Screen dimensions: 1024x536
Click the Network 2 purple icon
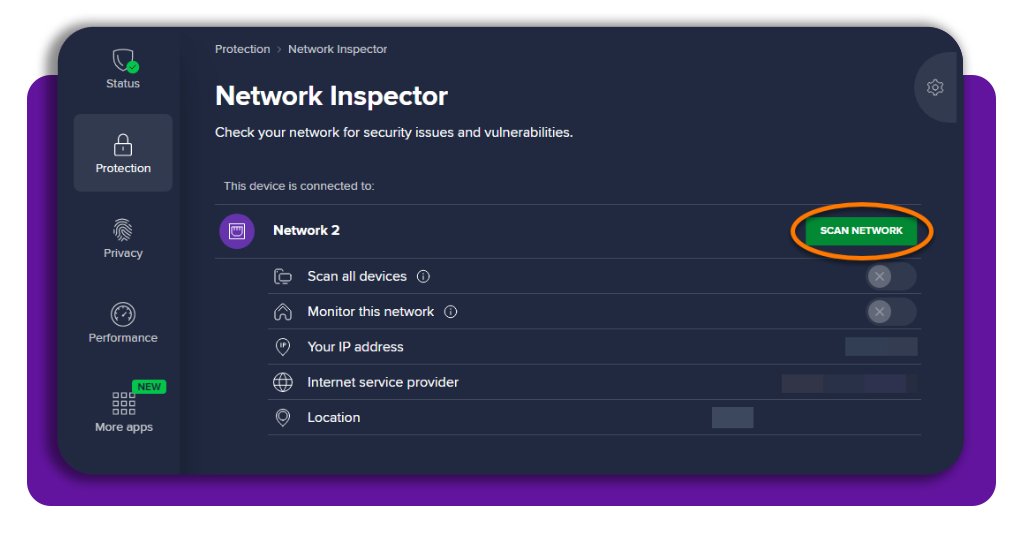coord(236,231)
